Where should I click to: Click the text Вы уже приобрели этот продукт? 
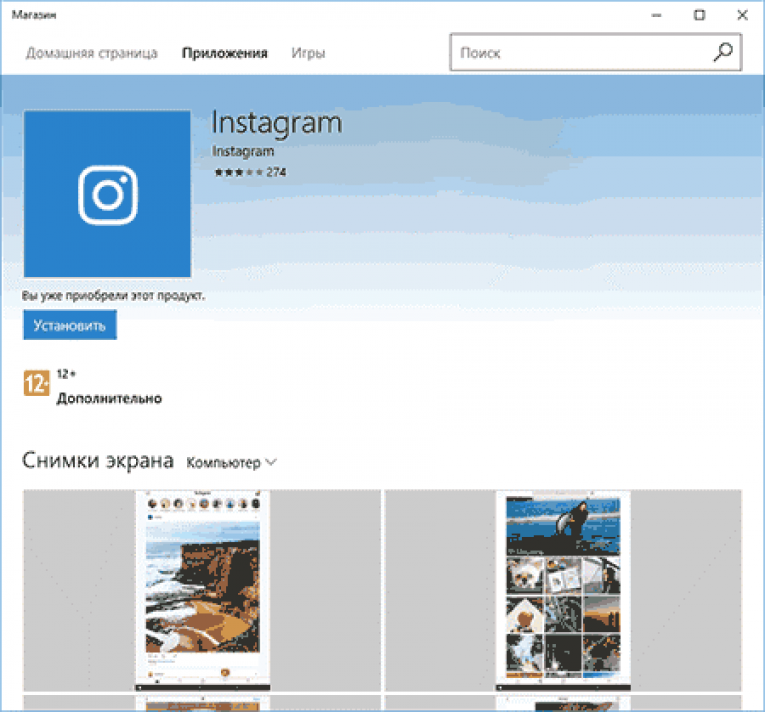point(113,296)
